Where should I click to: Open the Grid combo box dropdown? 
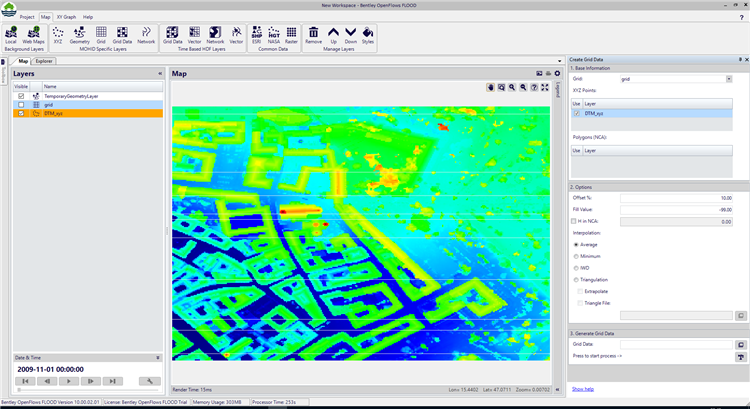(729, 79)
